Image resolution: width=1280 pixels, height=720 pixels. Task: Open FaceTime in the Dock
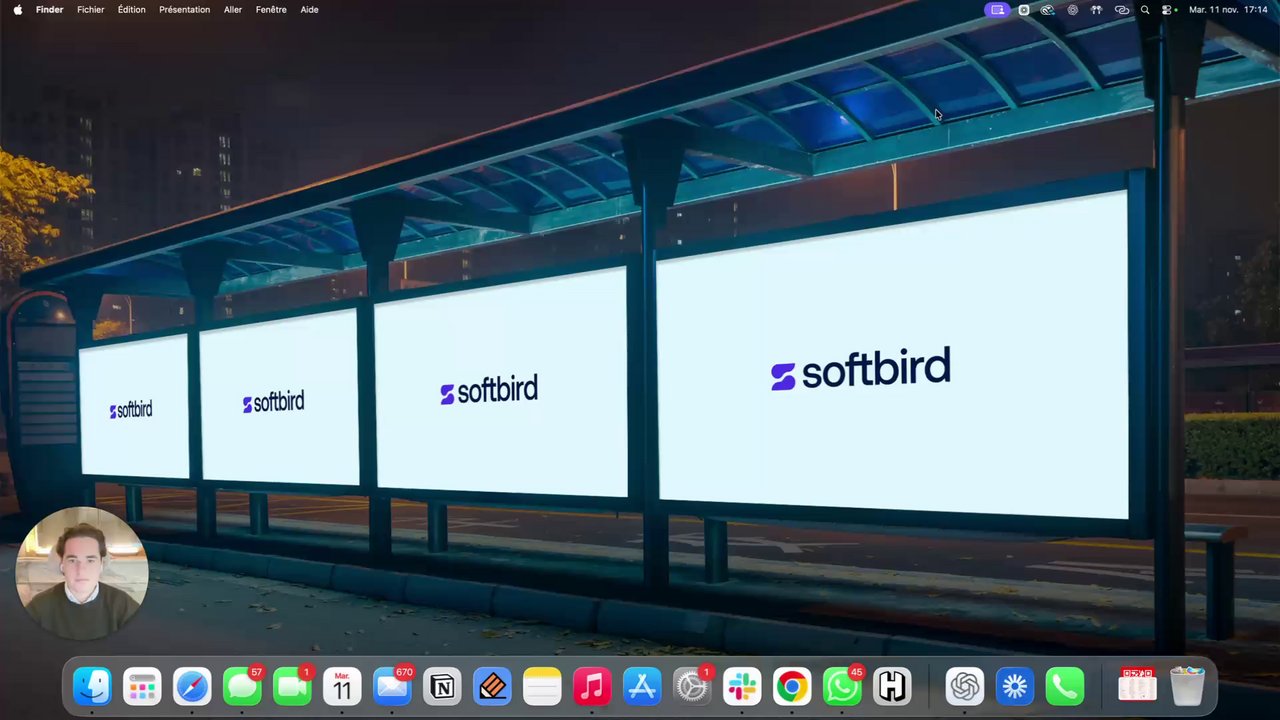coord(292,686)
